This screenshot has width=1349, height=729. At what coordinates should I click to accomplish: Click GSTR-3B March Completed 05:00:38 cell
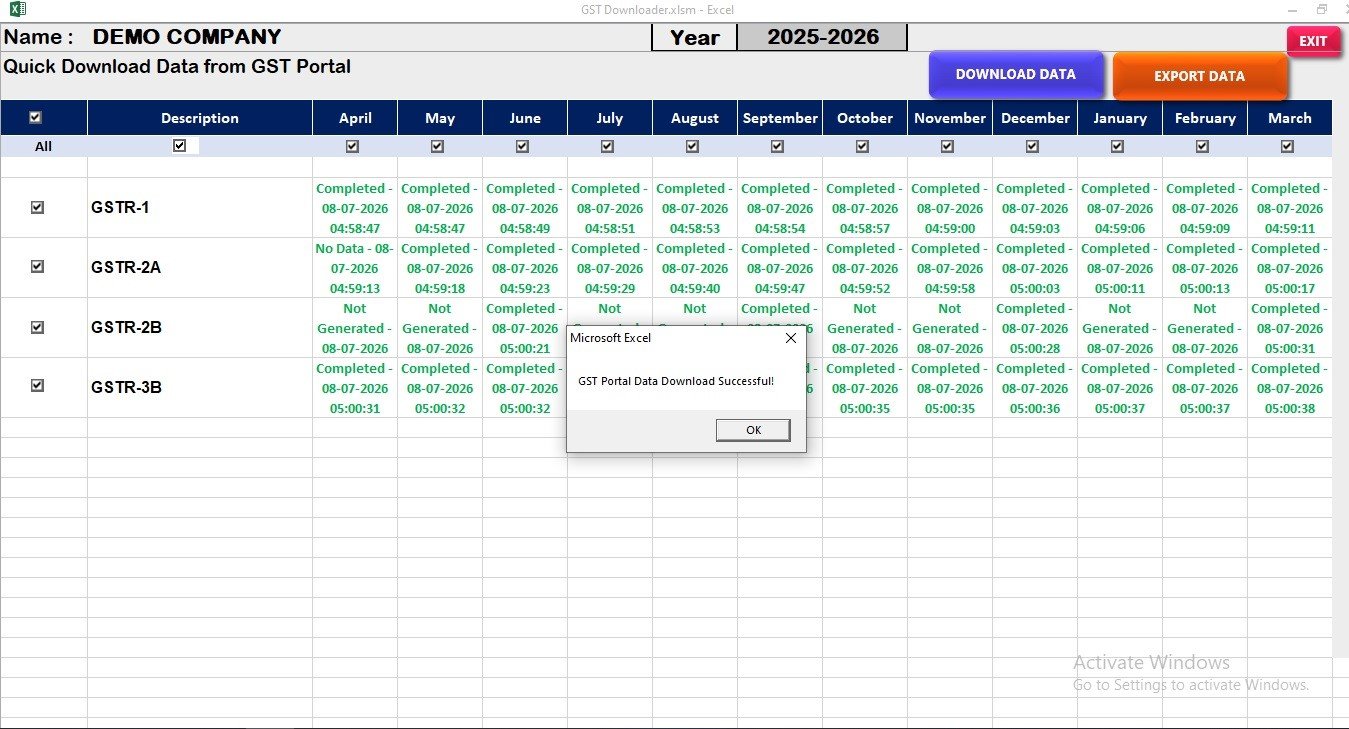[1290, 388]
